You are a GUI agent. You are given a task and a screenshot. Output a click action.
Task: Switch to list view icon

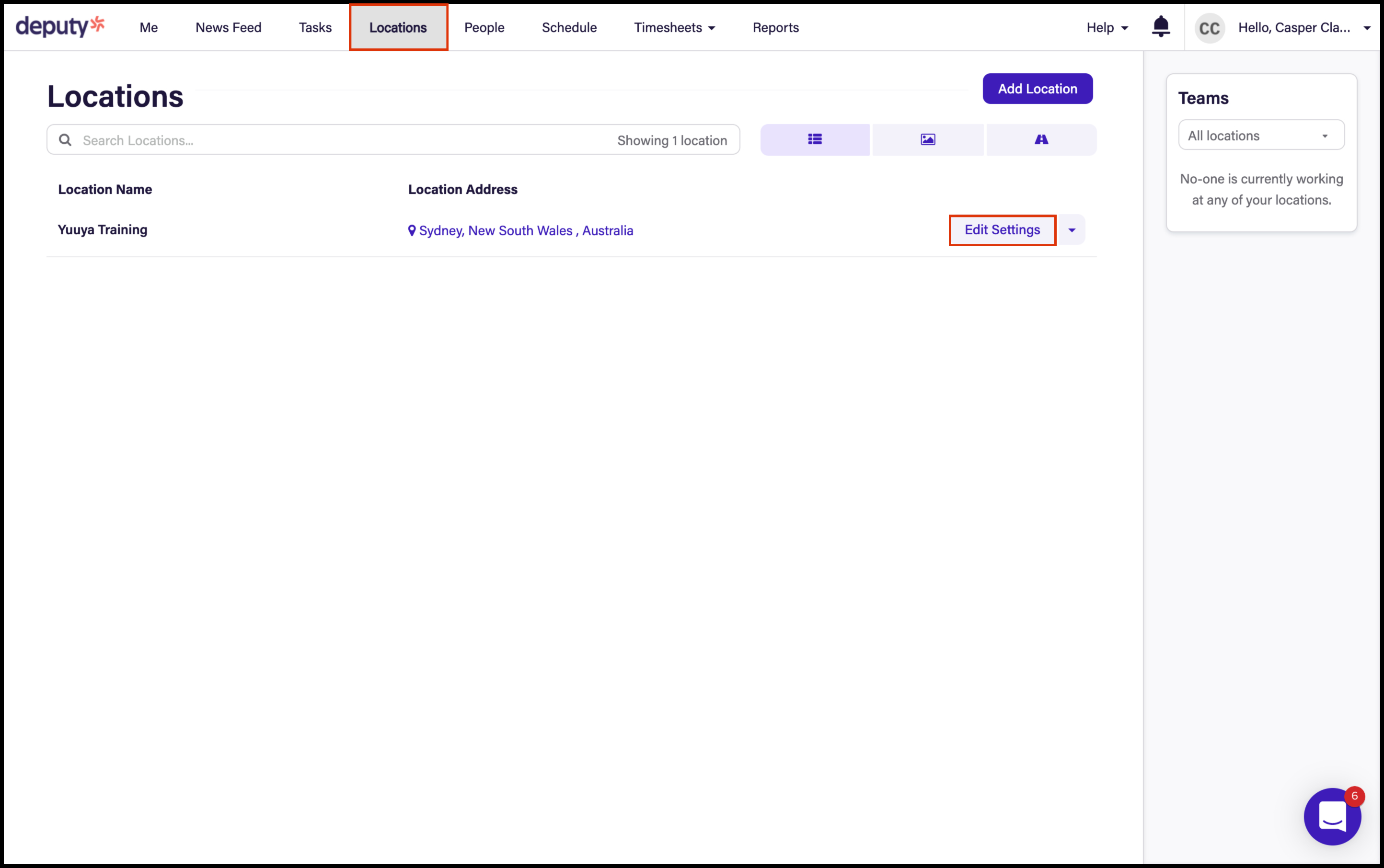click(814, 139)
